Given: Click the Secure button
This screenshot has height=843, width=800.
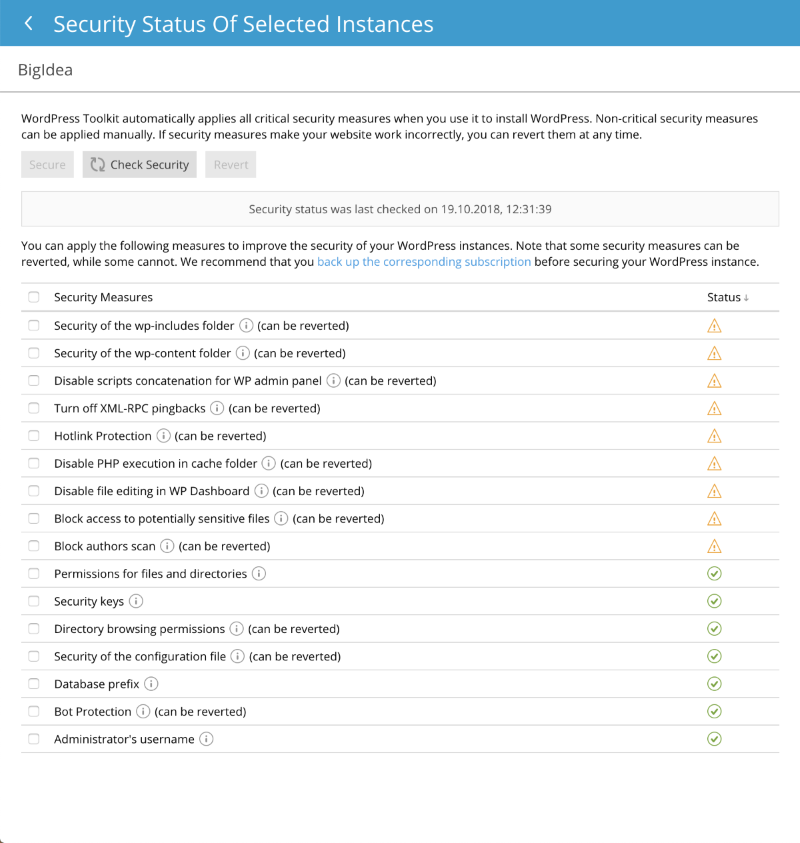Looking at the screenshot, I should 47,165.
